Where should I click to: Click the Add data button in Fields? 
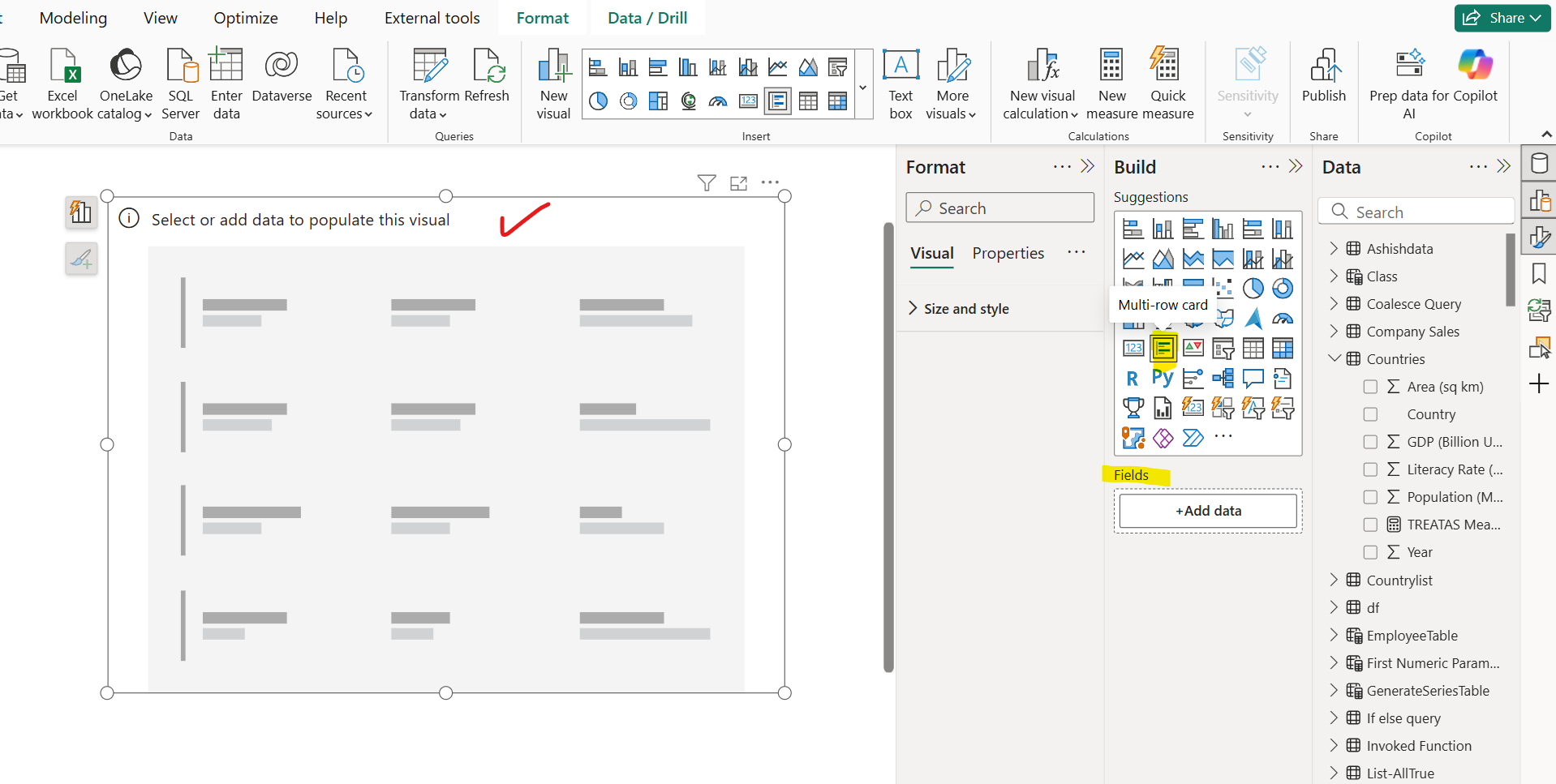pyautogui.click(x=1207, y=510)
